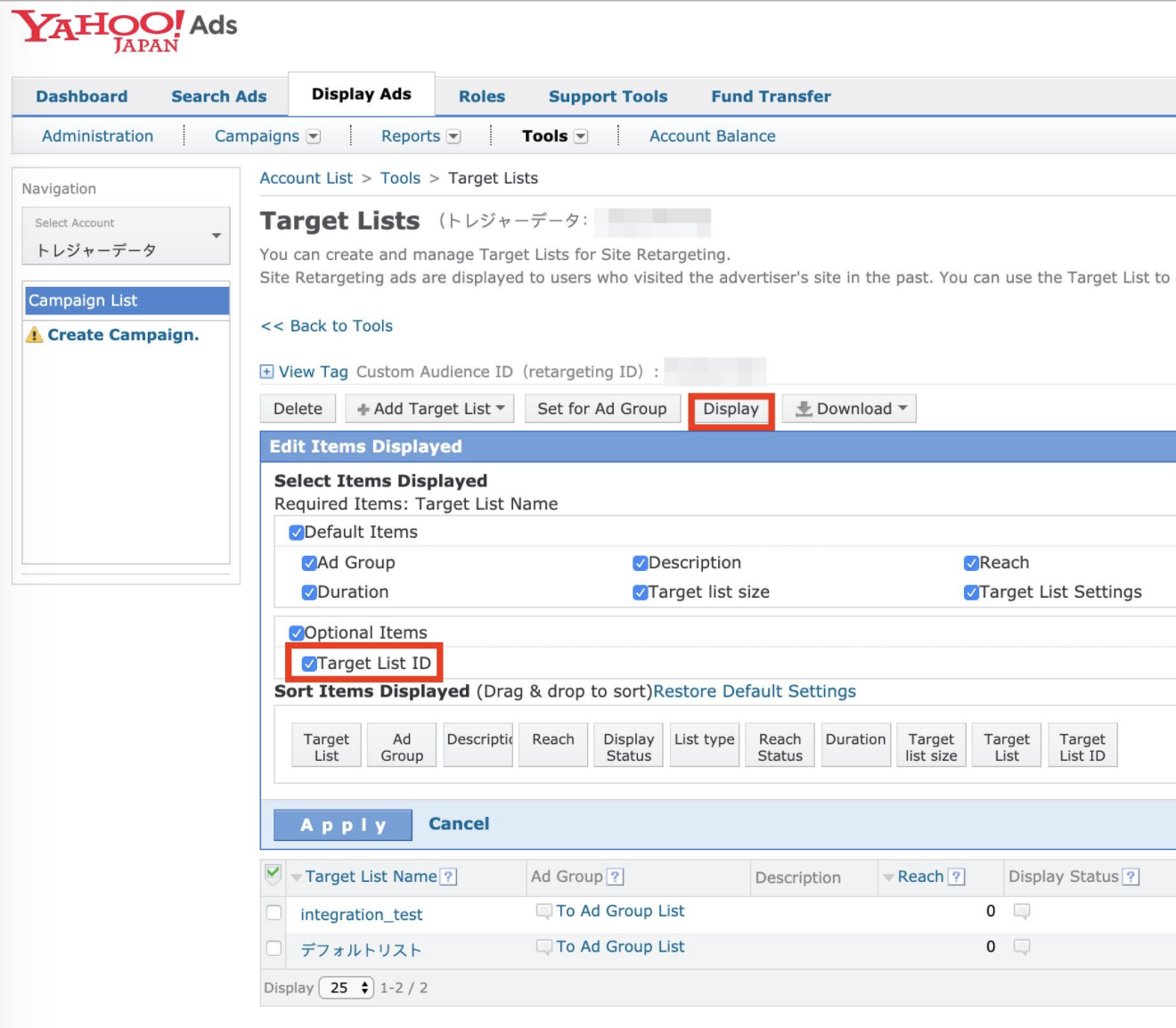Click the status bubble icon in integration_test row
Image resolution: width=1176 pixels, height=1028 pixels.
coord(1022,911)
